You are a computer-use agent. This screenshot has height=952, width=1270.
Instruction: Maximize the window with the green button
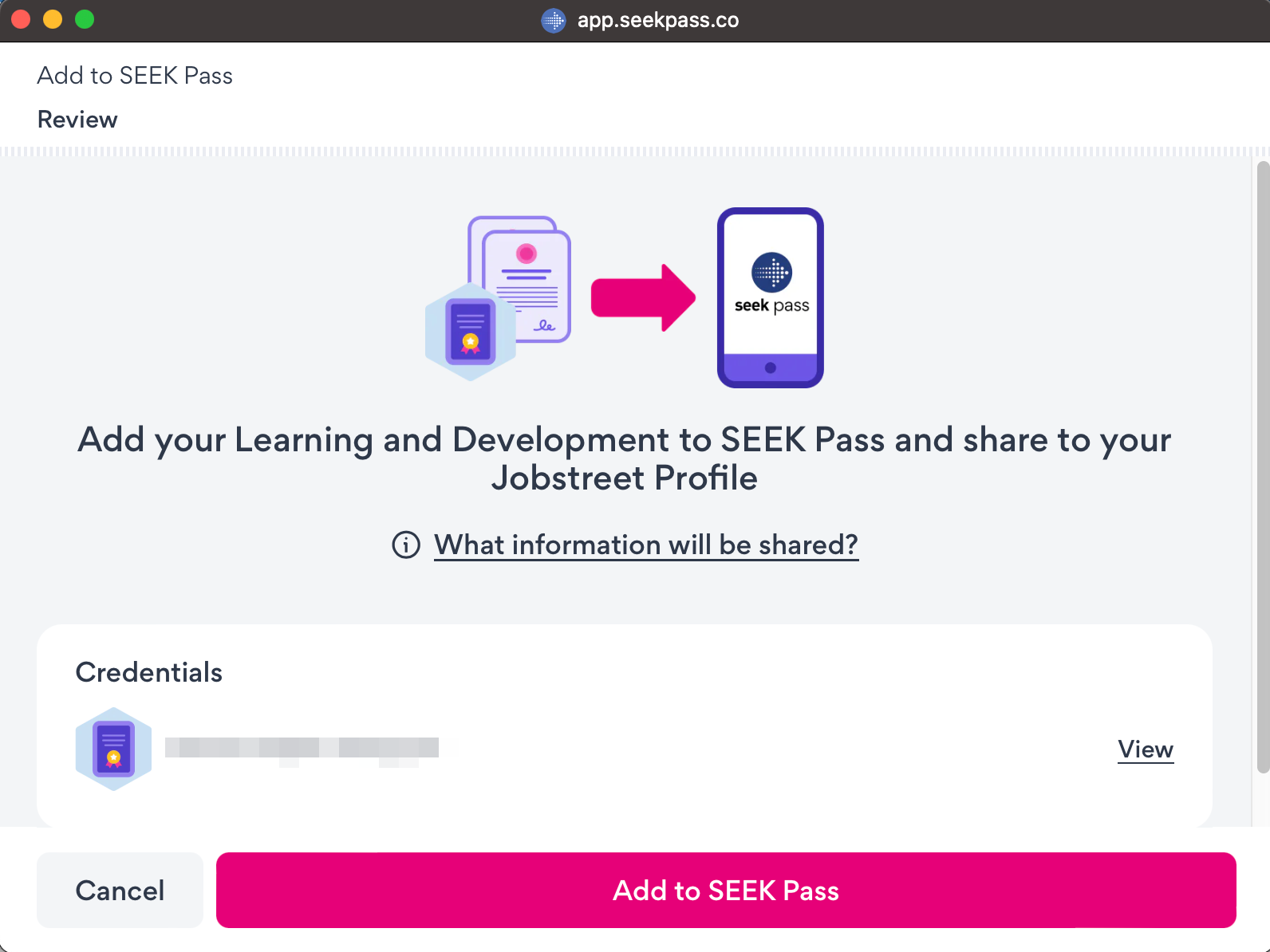(85, 19)
